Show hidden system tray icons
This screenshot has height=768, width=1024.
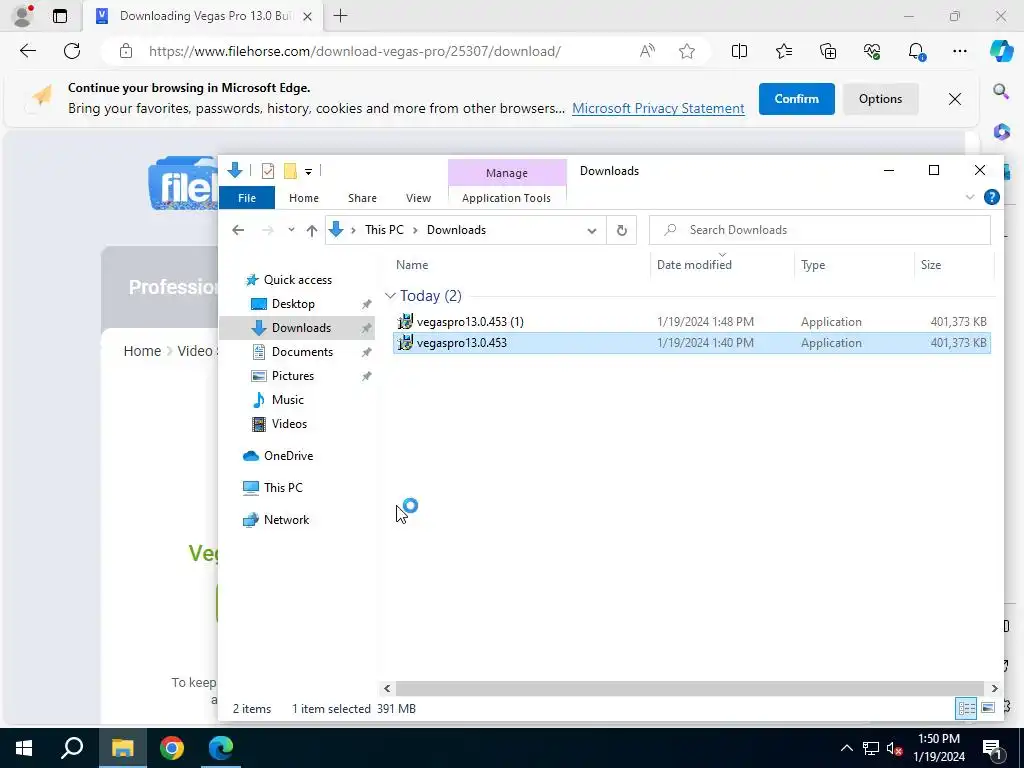pyautogui.click(x=846, y=748)
